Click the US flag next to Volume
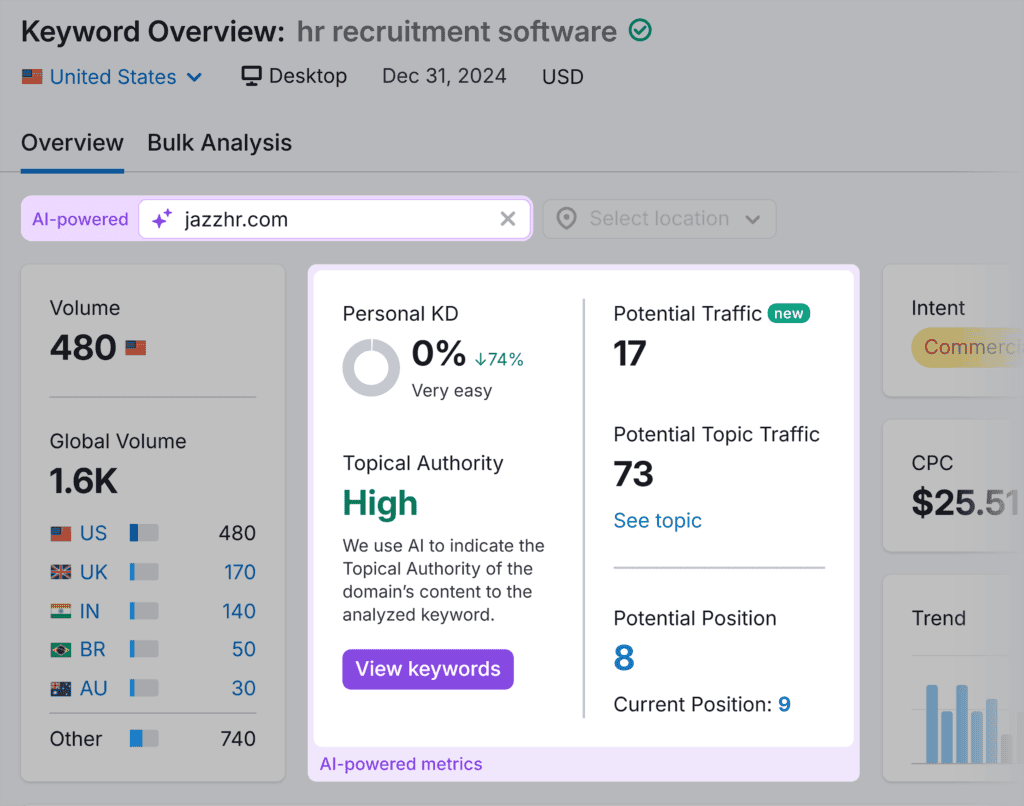The height and width of the screenshot is (806, 1024). pyautogui.click(x=136, y=348)
